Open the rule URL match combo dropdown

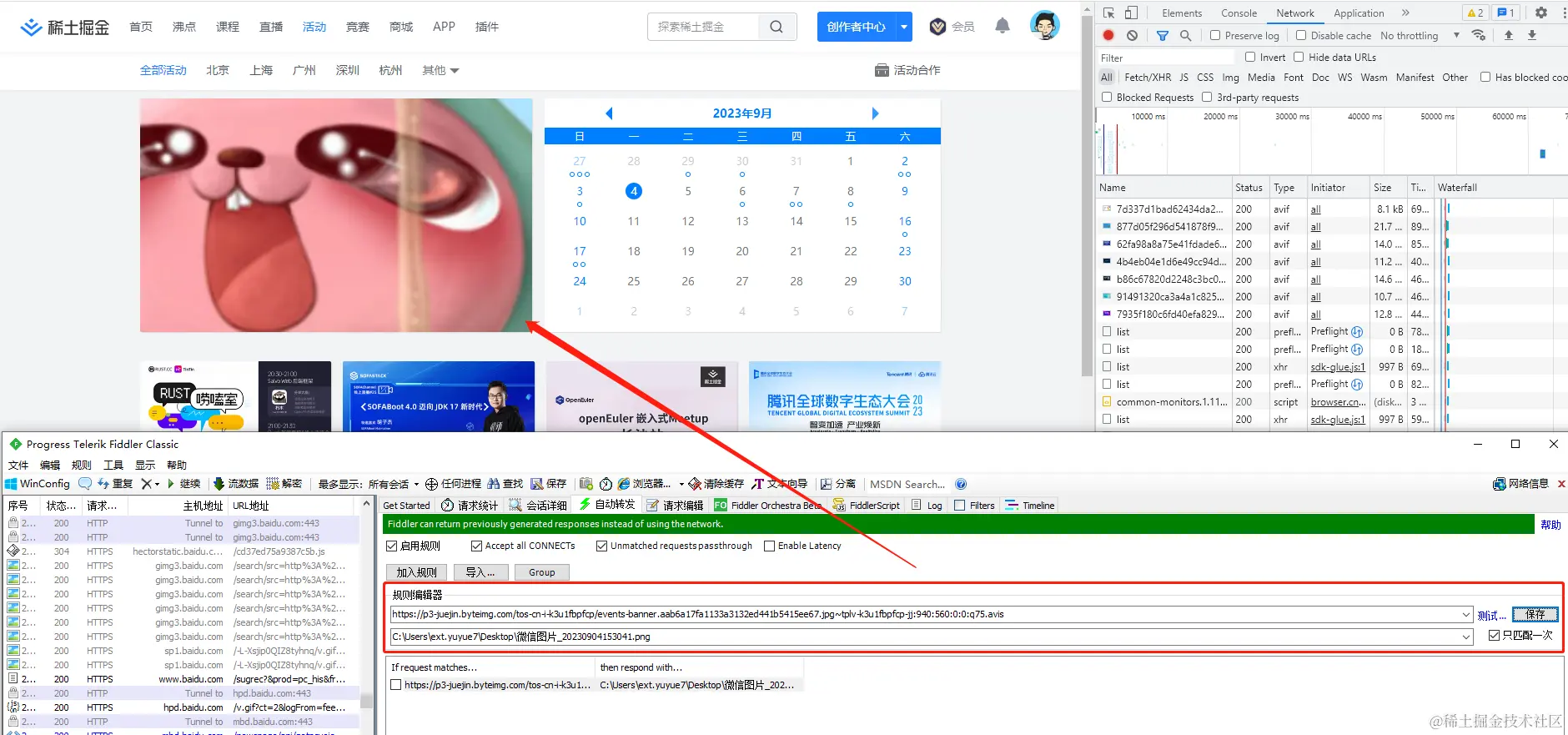pos(1466,614)
